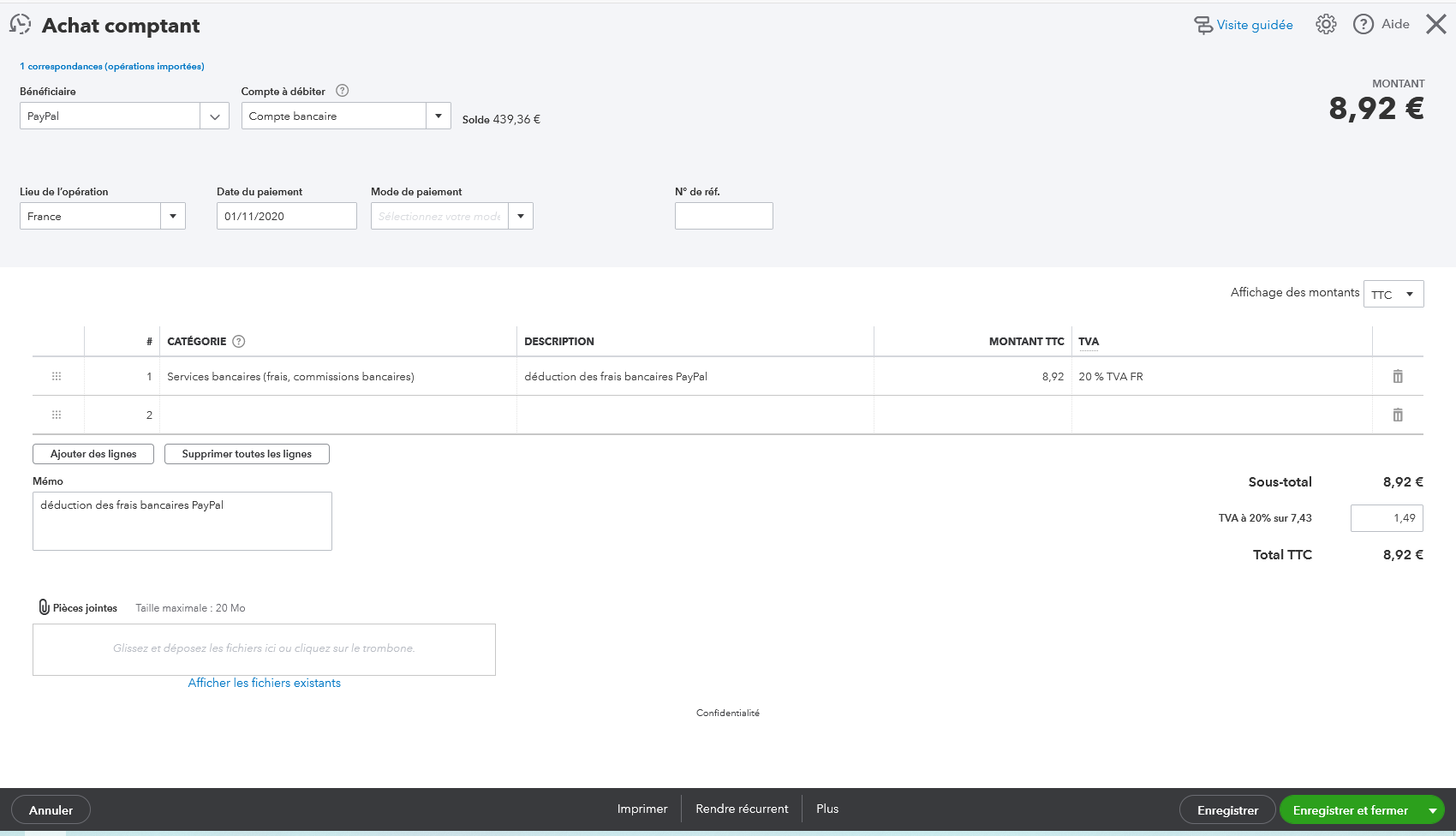
Task: Launch the Visite guidée tour icon
Action: (1206, 25)
